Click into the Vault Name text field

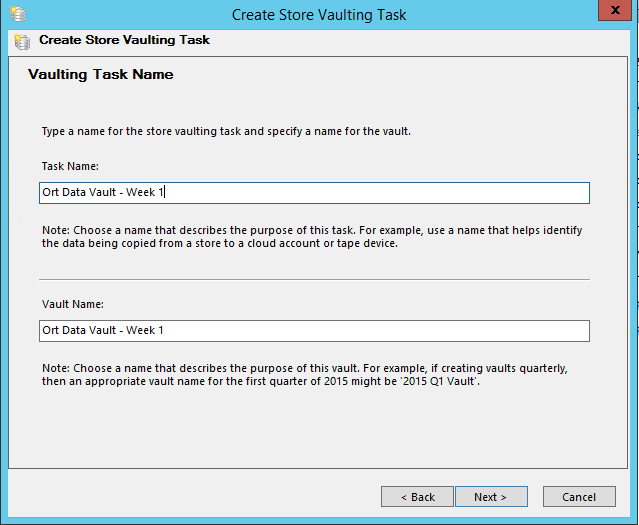tap(314, 331)
